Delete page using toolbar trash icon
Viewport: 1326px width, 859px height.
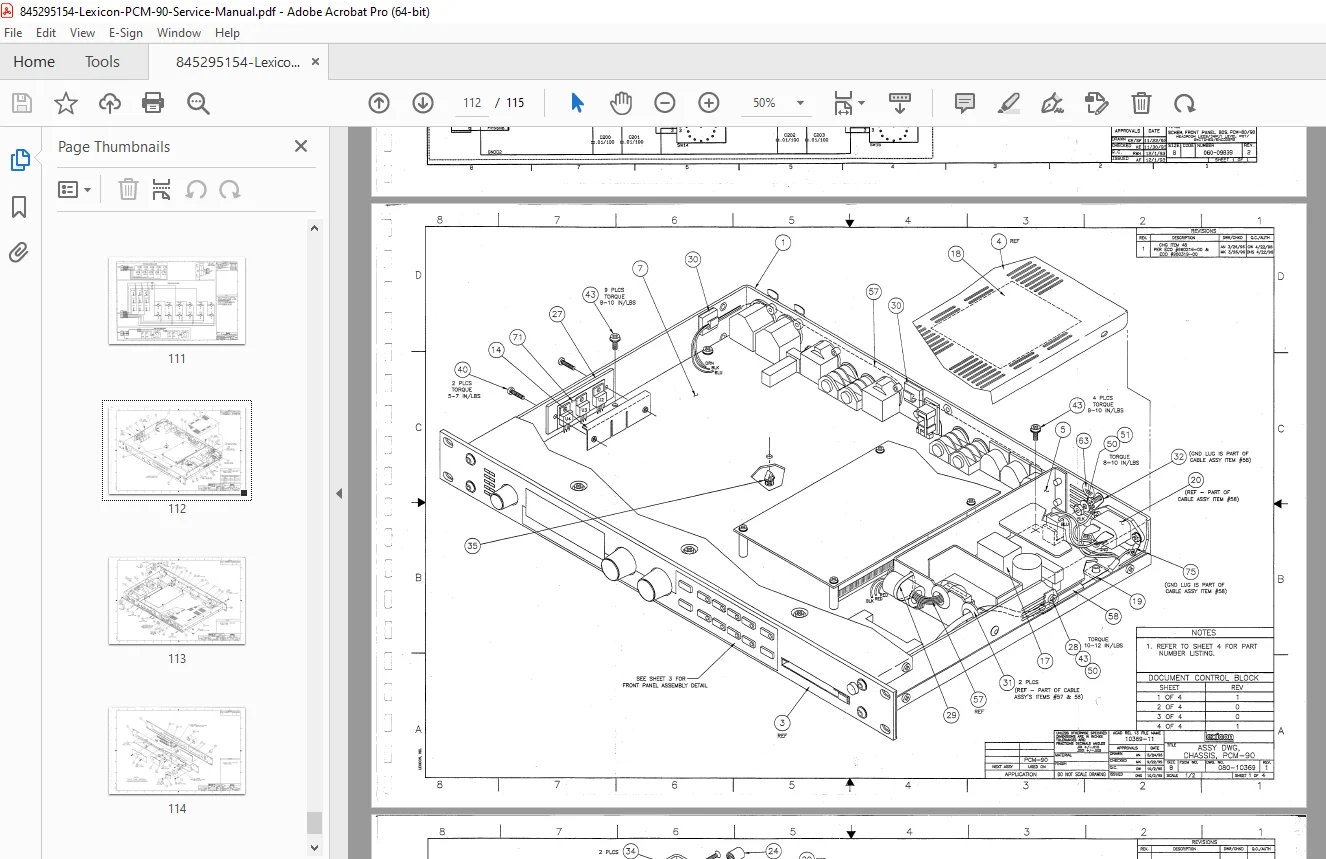tap(1141, 103)
